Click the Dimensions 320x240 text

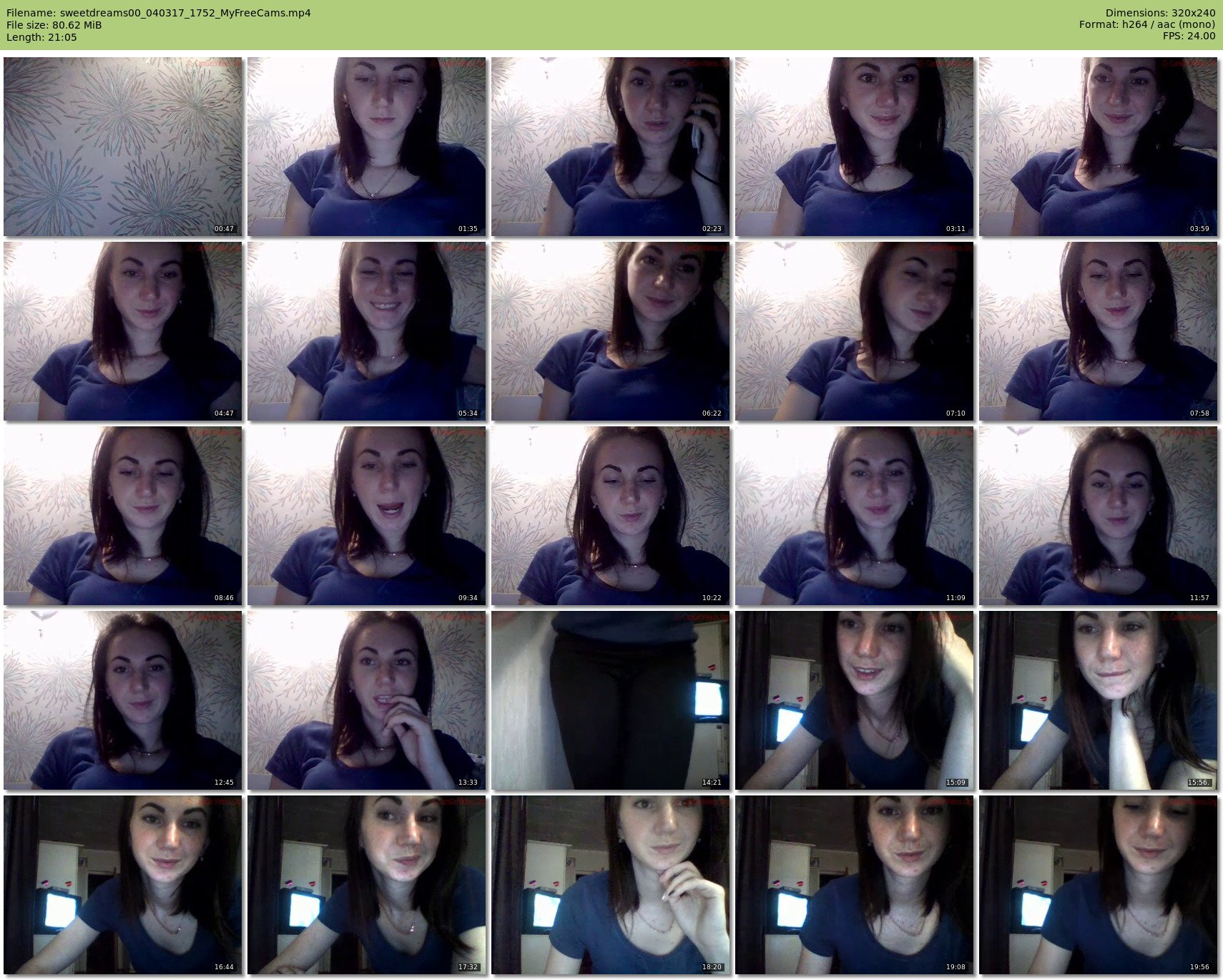coord(1160,13)
